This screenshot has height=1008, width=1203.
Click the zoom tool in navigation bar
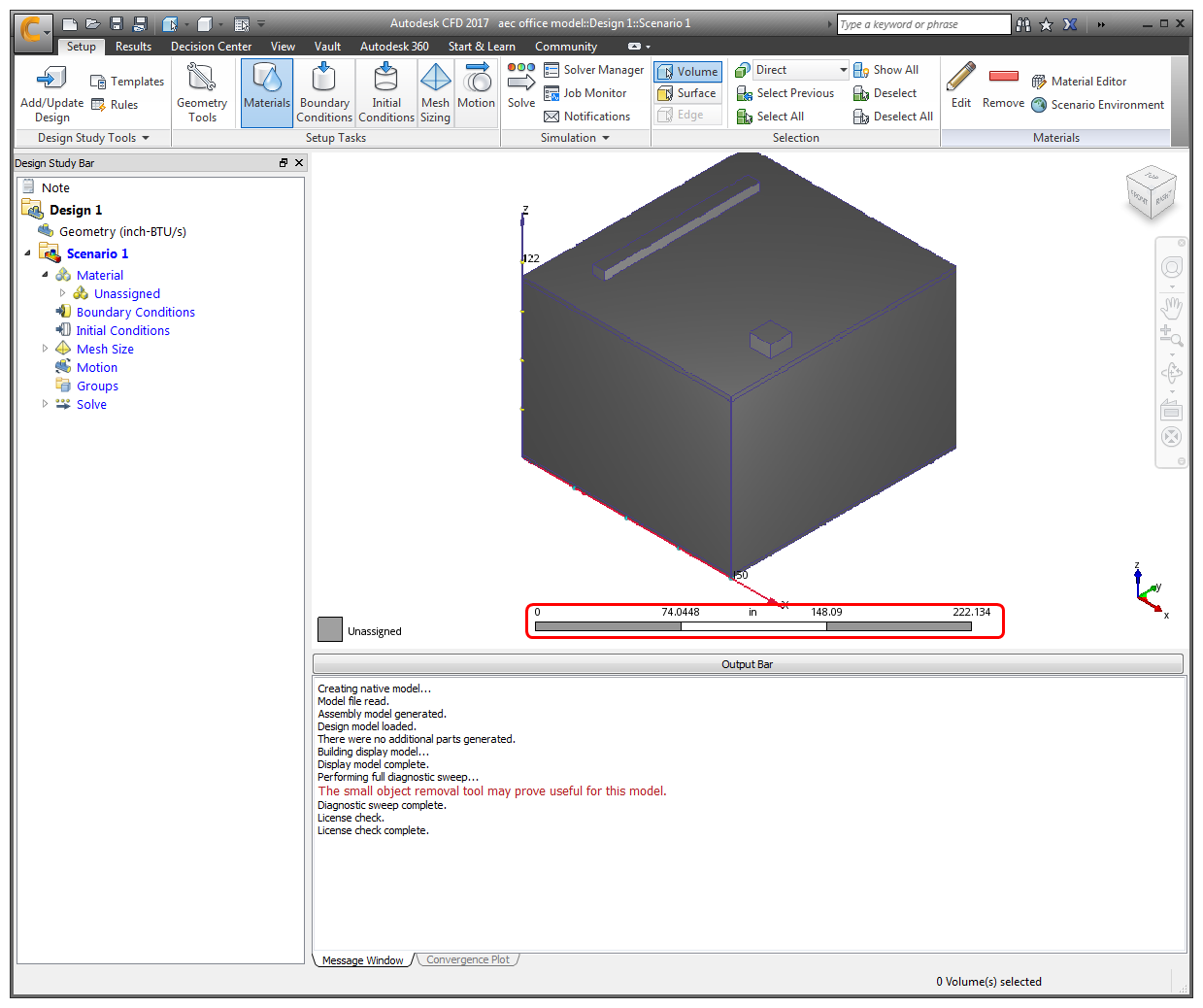pyautogui.click(x=1171, y=337)
